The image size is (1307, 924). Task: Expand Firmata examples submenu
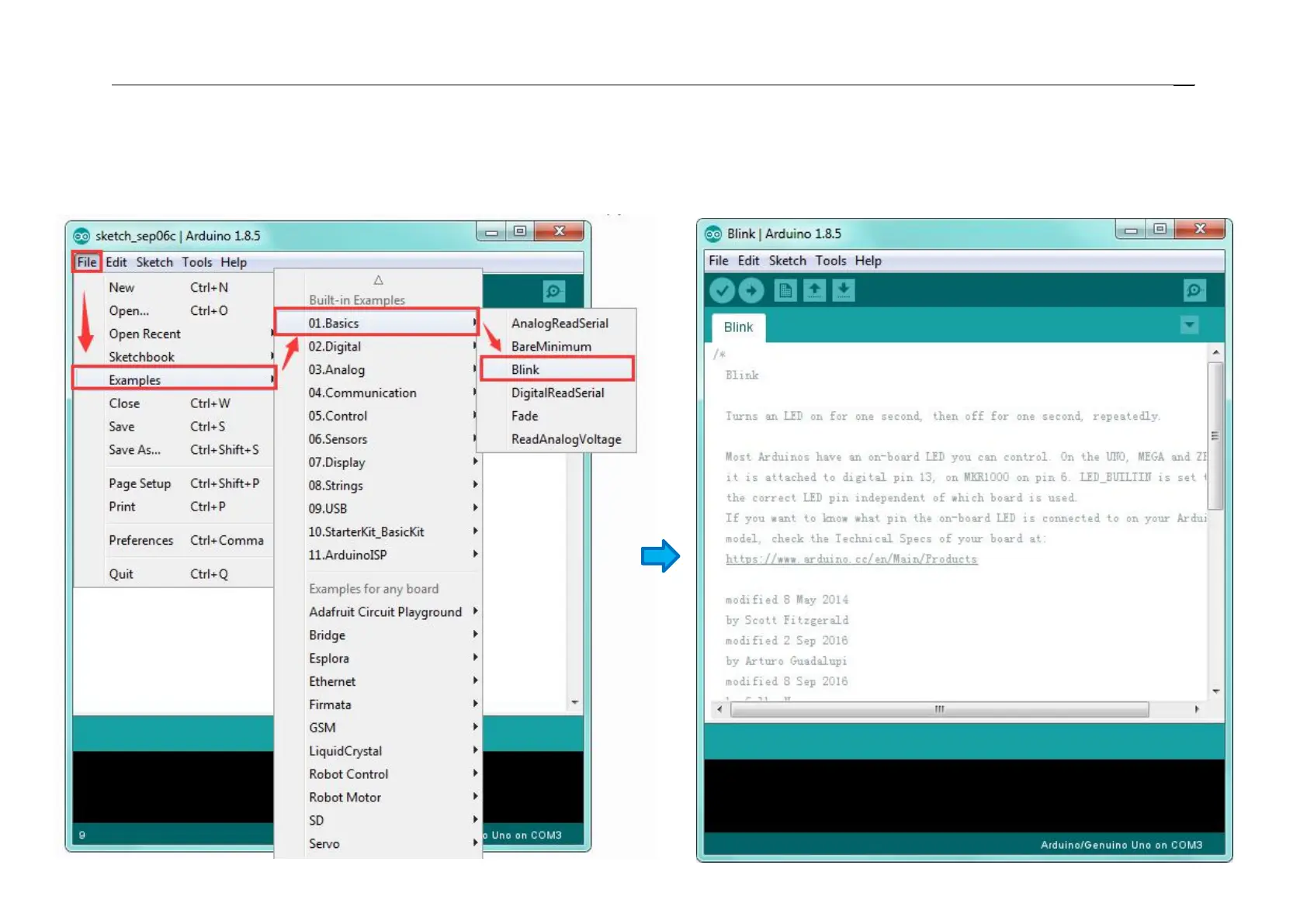pos(377,705)
